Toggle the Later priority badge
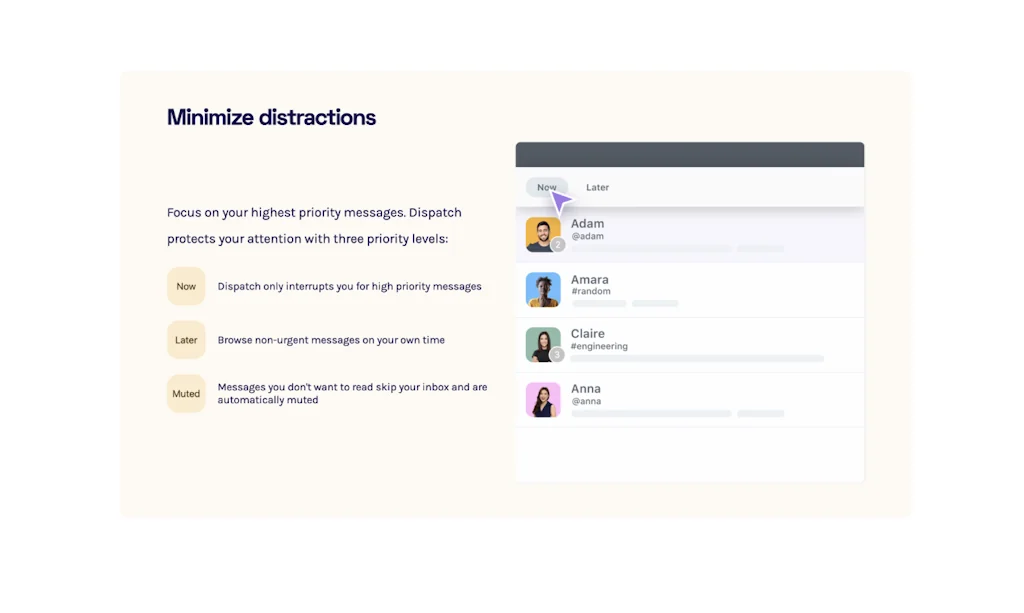This screenshot has width=1024, height=613. click(x=186, y=339)
